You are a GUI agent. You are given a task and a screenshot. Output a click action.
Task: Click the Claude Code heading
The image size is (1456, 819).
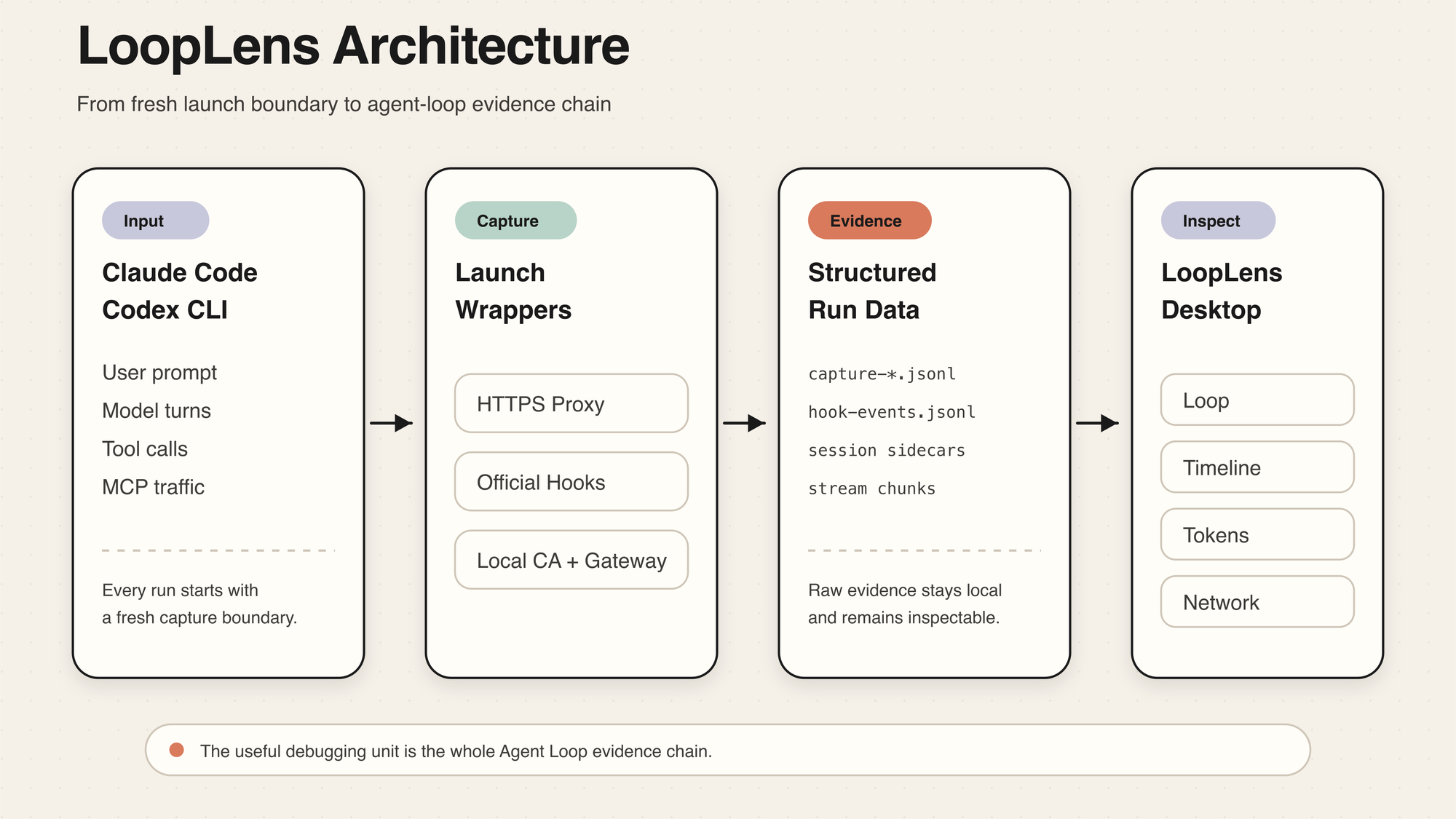180,272
